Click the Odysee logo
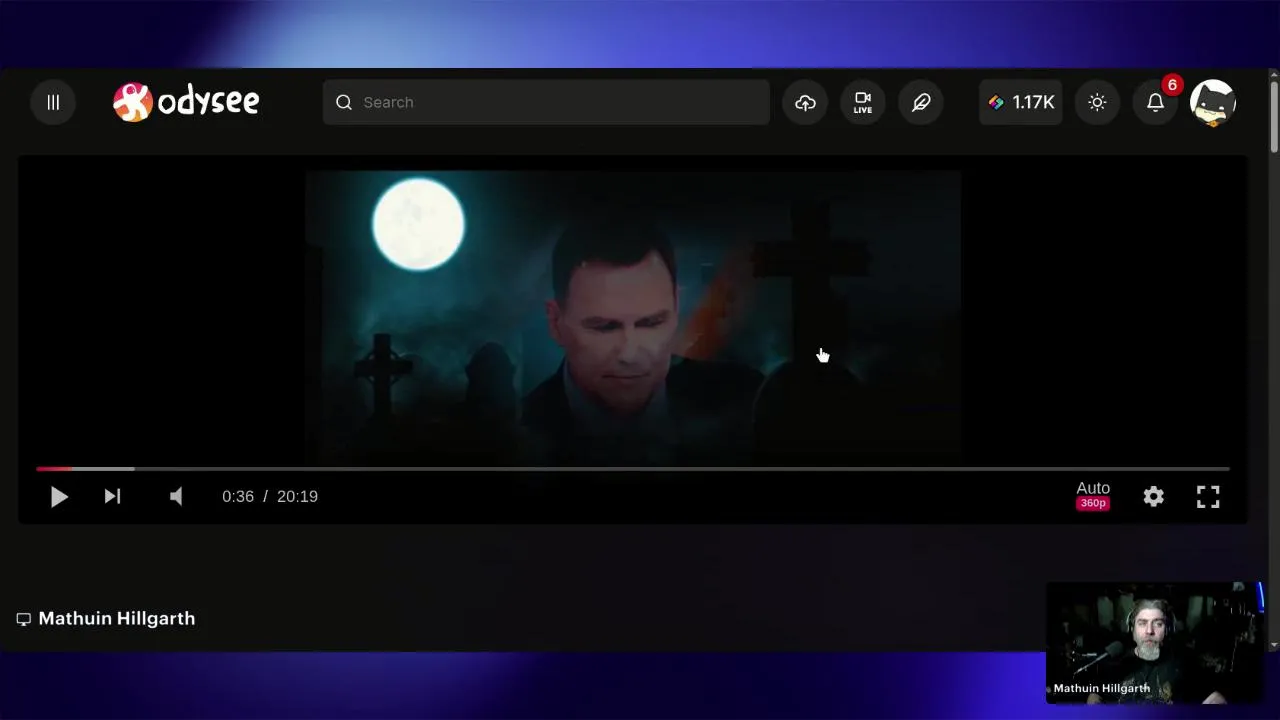1280x720 pixels. pyautogui.click(x=186, y=102)
